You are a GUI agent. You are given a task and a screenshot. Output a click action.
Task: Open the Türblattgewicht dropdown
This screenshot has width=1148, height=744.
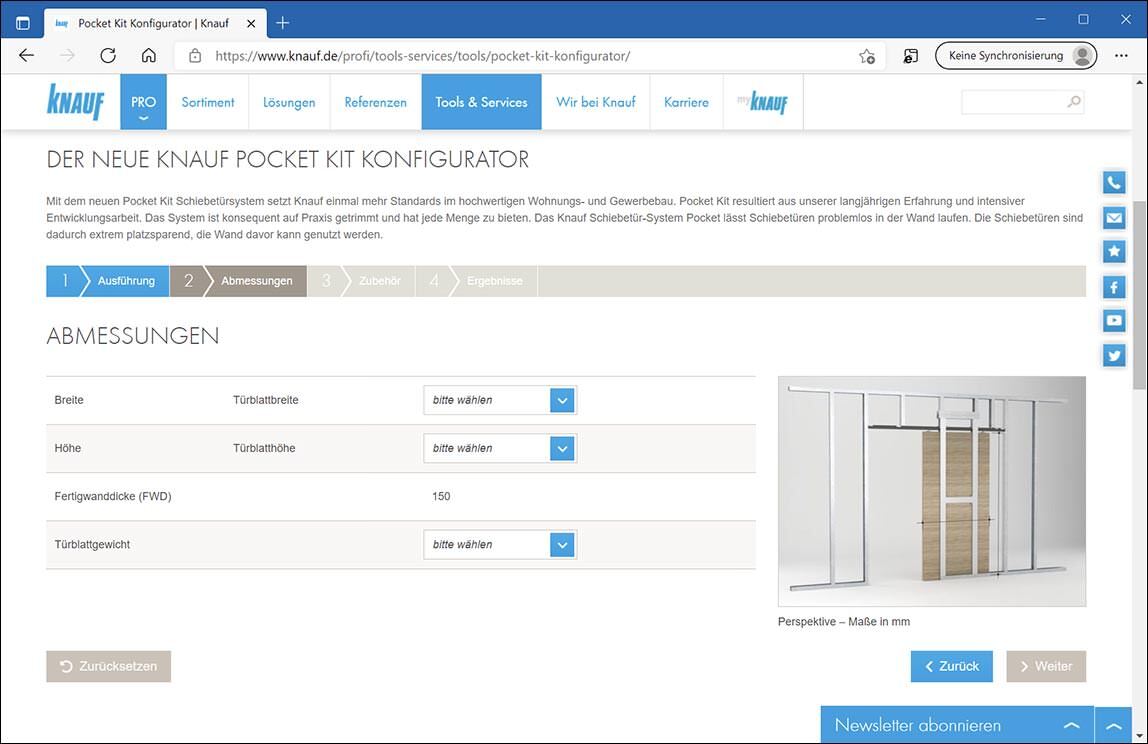click(500, 545)
